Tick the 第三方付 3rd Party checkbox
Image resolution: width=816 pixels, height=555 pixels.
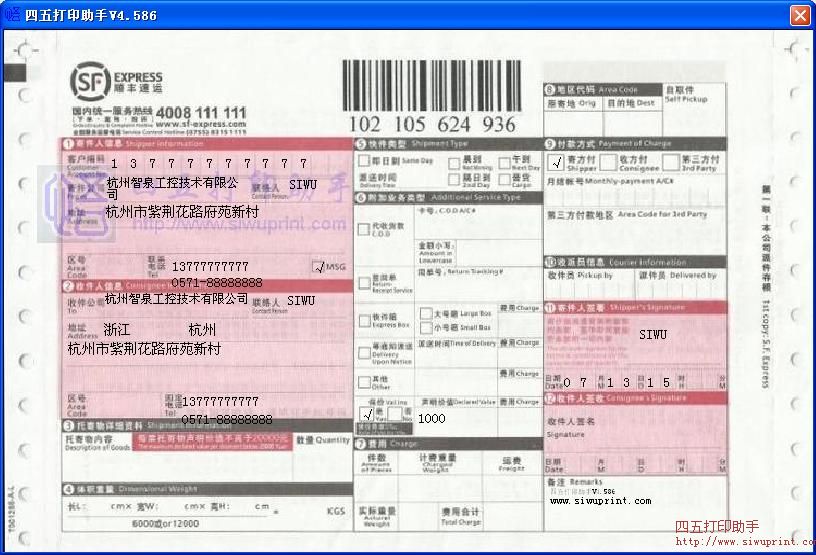pyautogui.click(x=670, y=162)
